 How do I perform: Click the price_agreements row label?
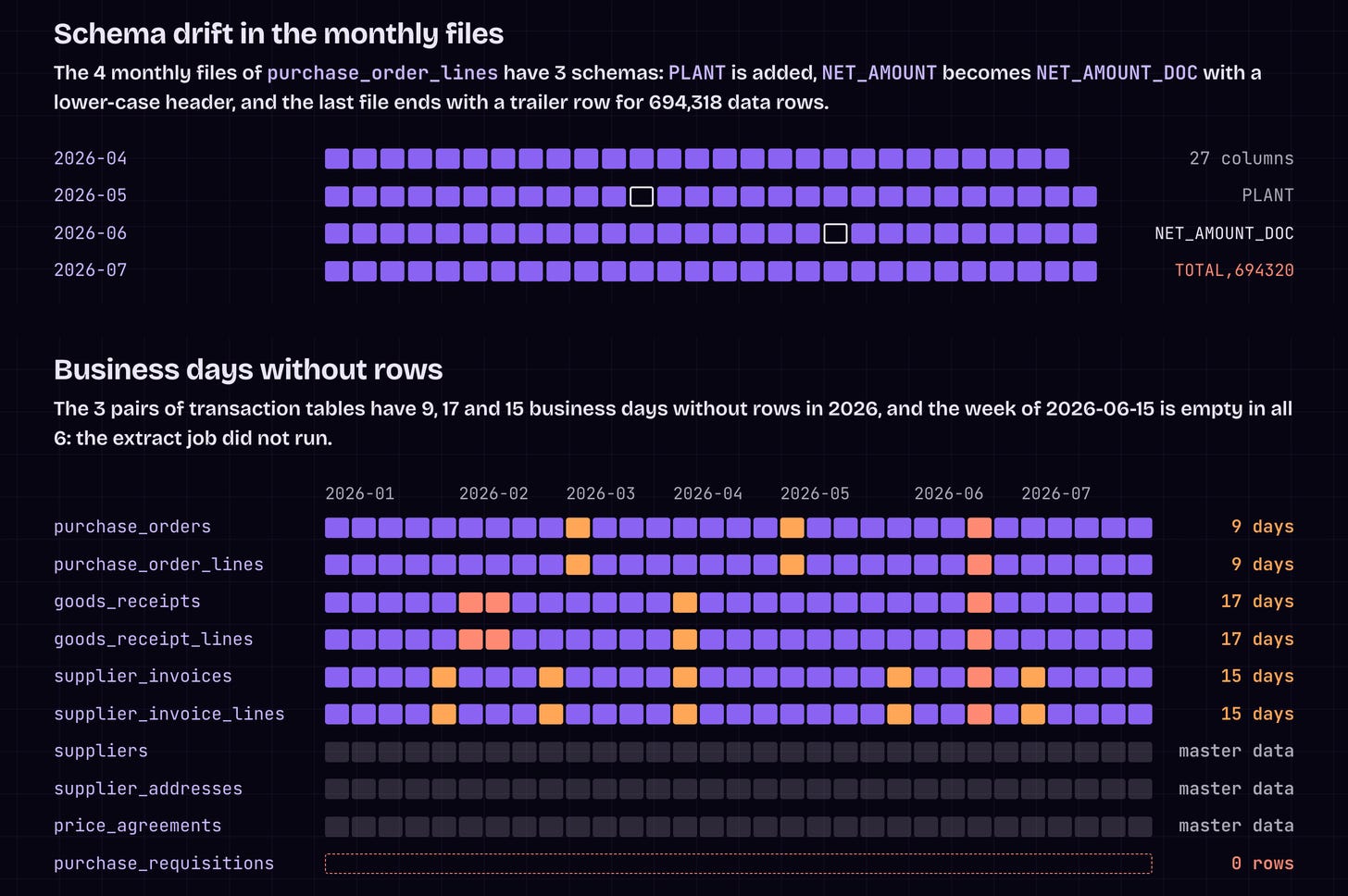coord(138,826)
